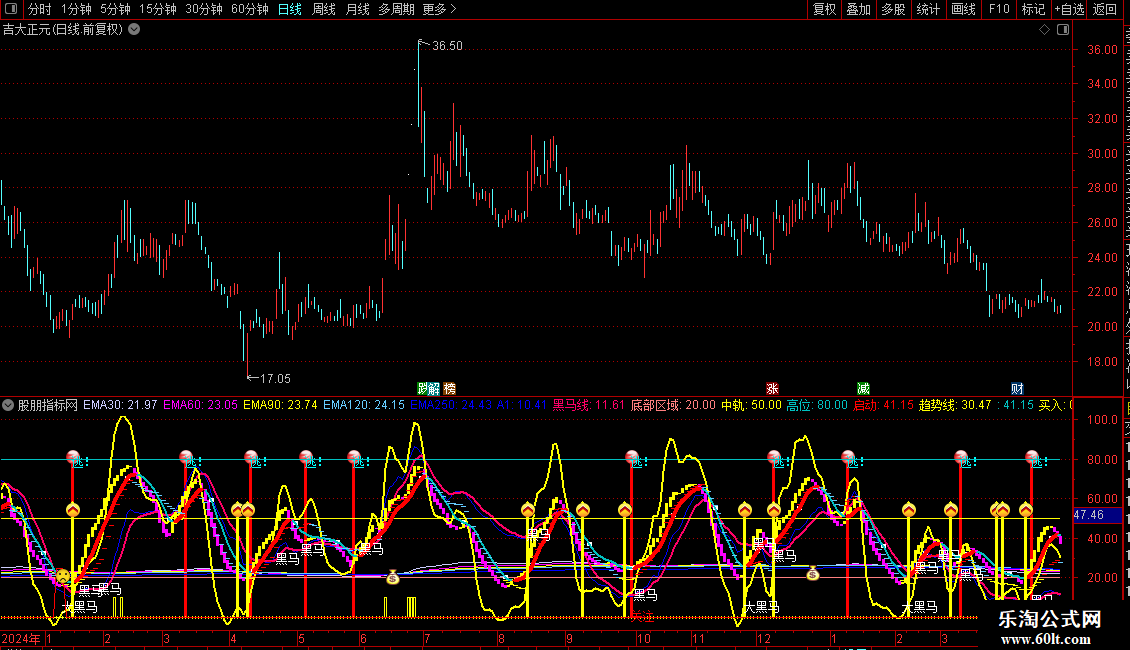Viewport: 1130px width, 650px height.
Task: Click the 47.46 current value axis tag
Action: (x=1097, y=515)
